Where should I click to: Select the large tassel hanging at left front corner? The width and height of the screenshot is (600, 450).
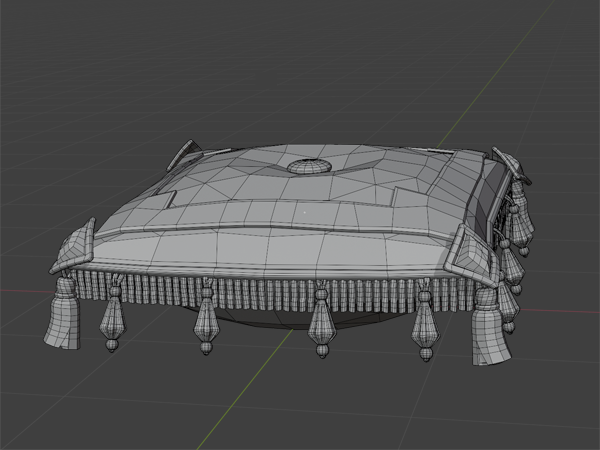click(62, 313)
